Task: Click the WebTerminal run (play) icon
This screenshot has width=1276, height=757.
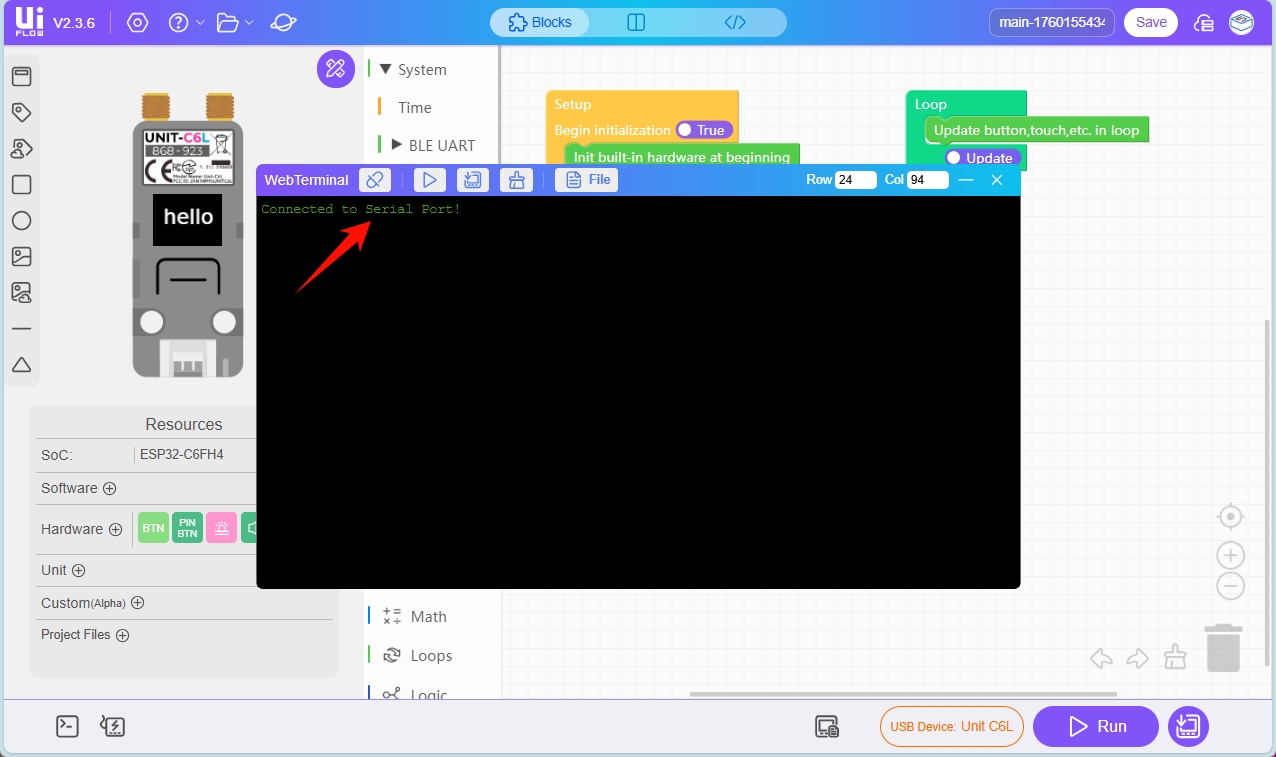Action: click(x=429, y=180)
